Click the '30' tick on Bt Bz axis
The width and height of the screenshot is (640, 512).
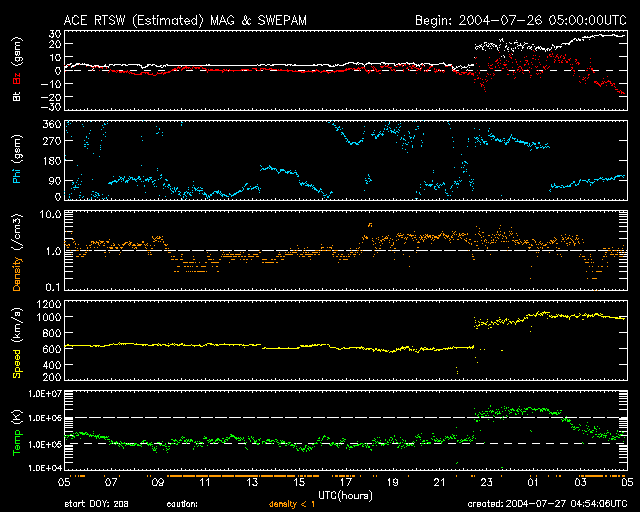pyautogui.click(x=55, y=33)
